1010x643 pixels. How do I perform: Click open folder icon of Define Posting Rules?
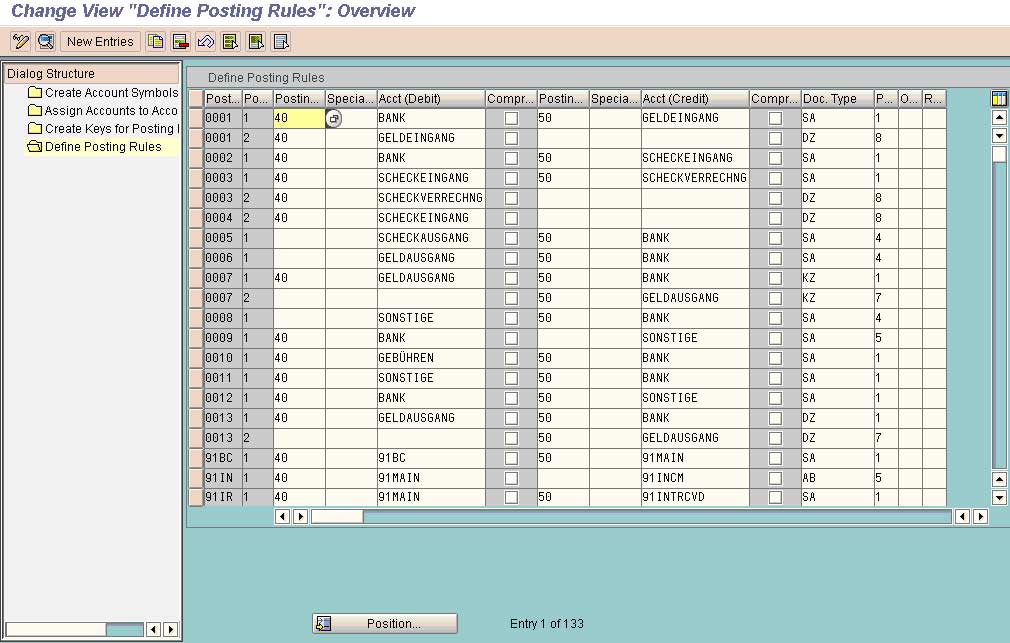pos(35,147)
